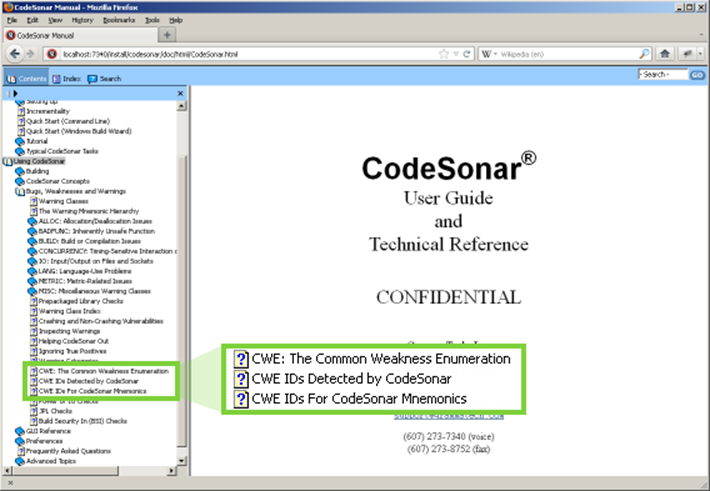Viewport: 710px width, 491px height.
Task: Open Build Security In (BSI) Checks topic
Action: pyautogui.click(x=83, y=421)
